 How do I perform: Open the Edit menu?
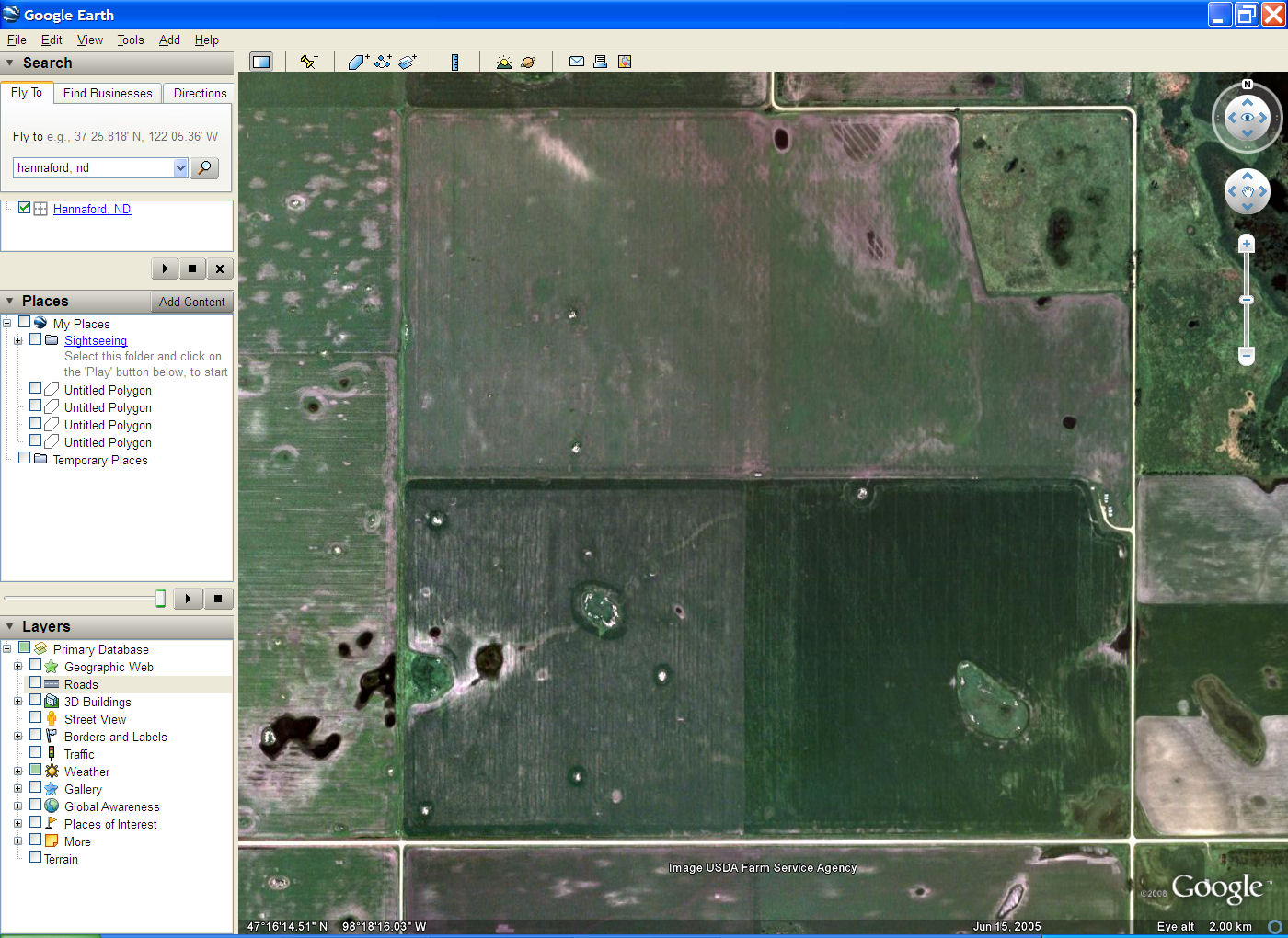[52, 40]
